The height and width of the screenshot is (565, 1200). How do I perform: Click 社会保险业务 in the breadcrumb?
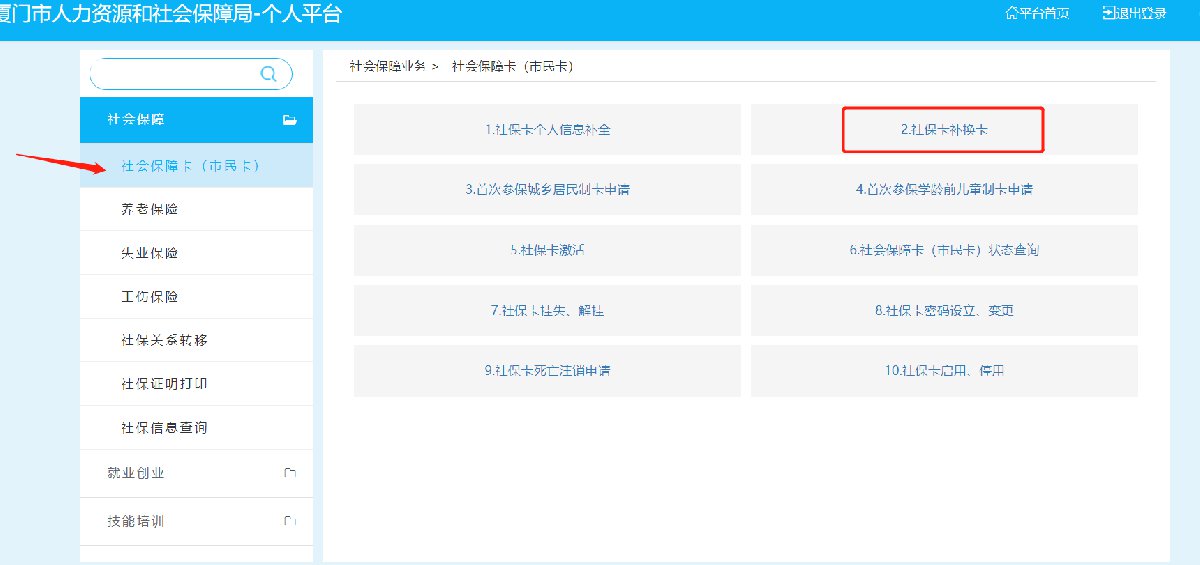387,66
